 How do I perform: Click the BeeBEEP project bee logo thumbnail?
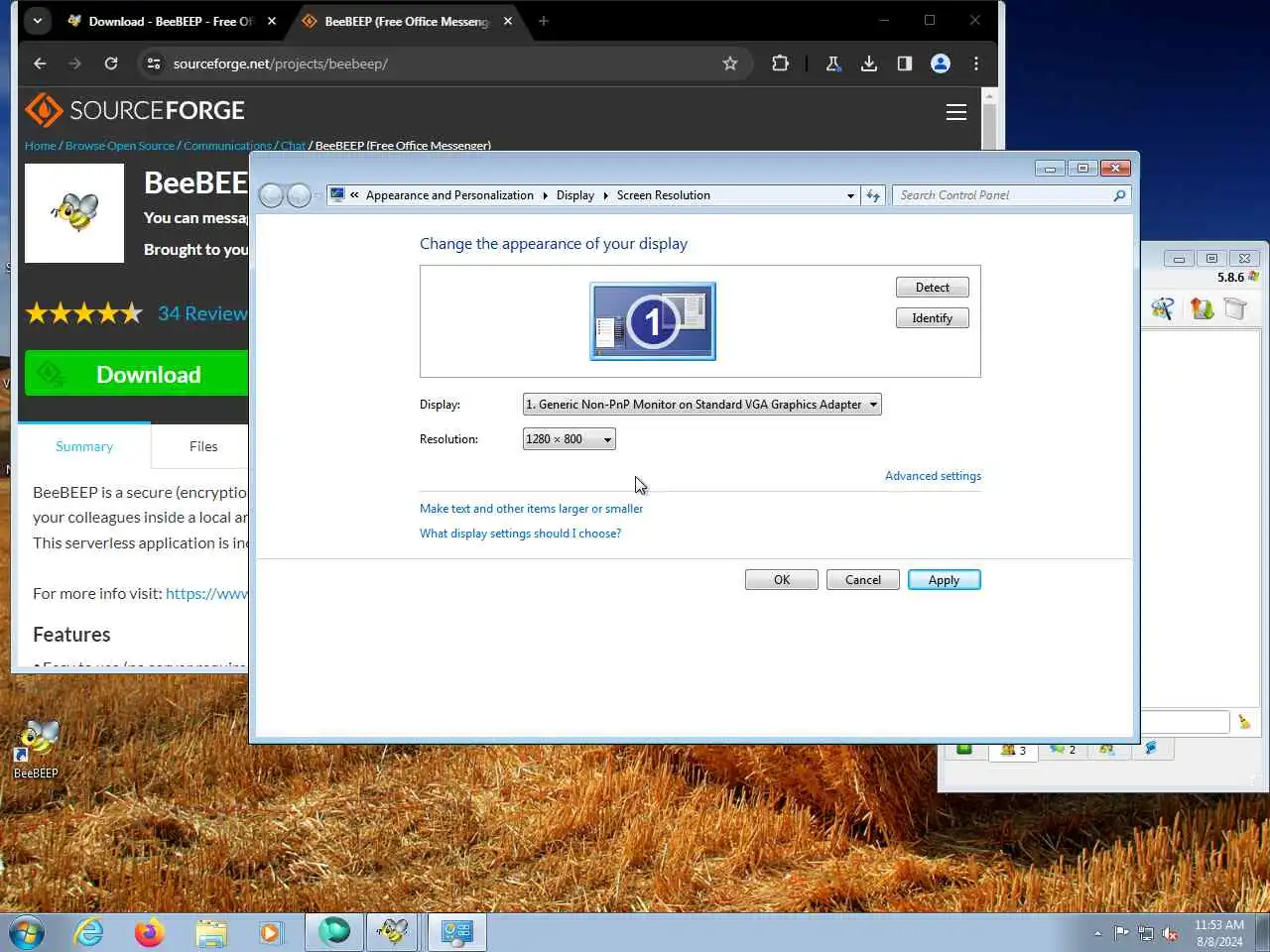point(74,212)
